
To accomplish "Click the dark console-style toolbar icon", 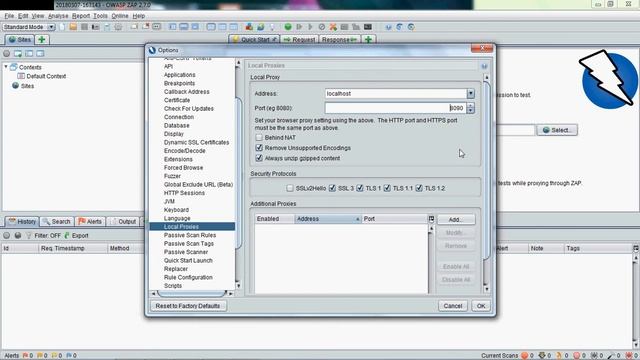I will tap(368, 27).
